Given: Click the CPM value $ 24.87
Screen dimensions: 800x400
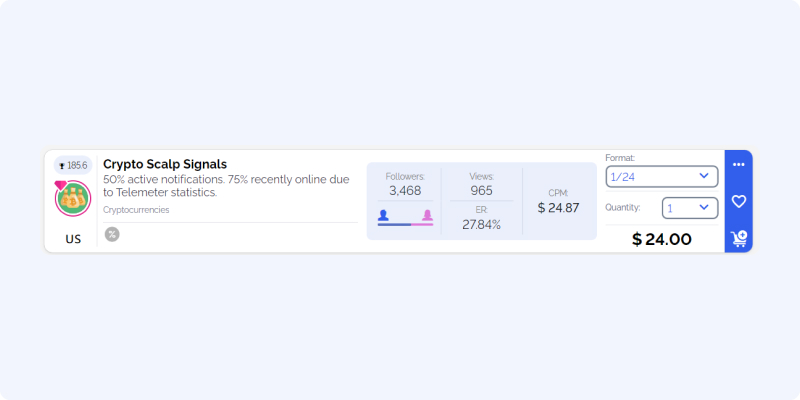Looking at the screenshot, I should point(558,208).
